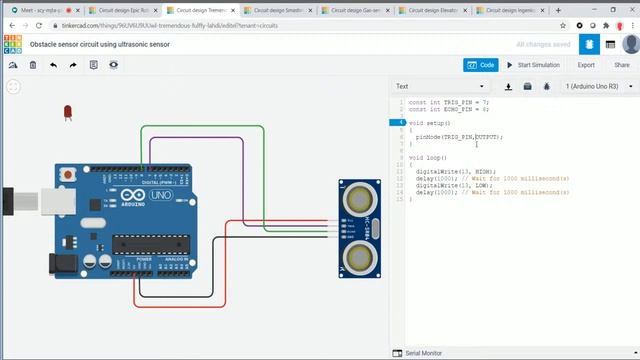The width and height of the screenshot is (640, 360).
Task: Redo the last action
Action: [73, 65]
